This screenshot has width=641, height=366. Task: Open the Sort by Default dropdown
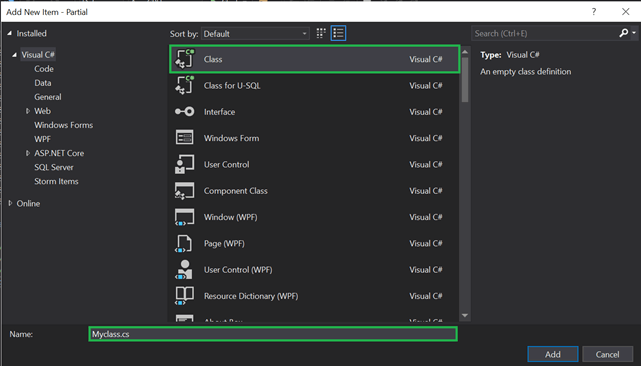click(256, 34)
